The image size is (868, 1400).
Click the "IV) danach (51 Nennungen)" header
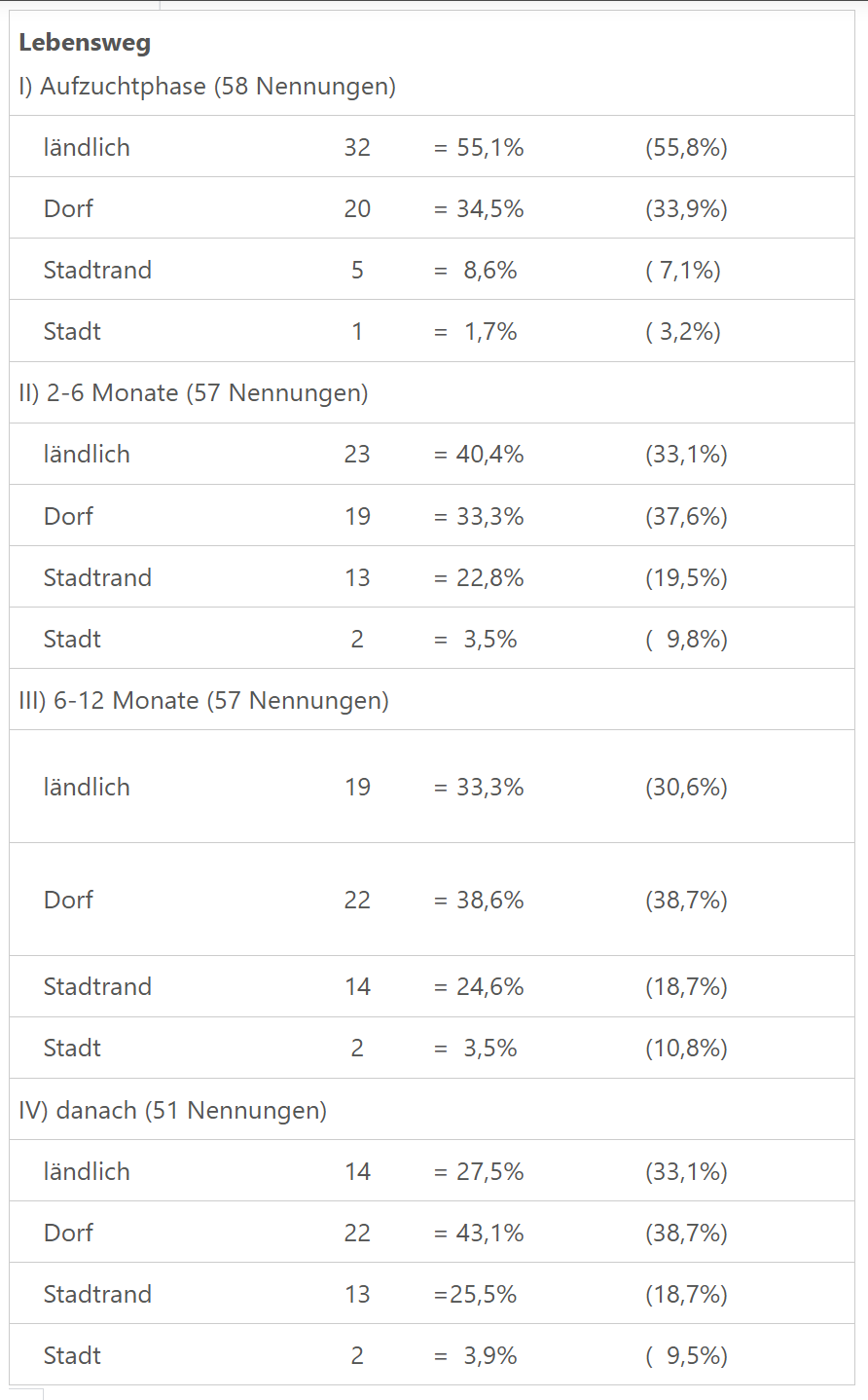pos(173,1111)
